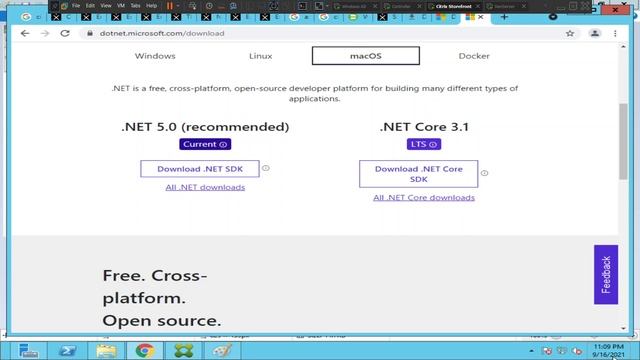Show hidden system tray icons
Viewport: 640px width, 360px height.
(x=531, y=351)
